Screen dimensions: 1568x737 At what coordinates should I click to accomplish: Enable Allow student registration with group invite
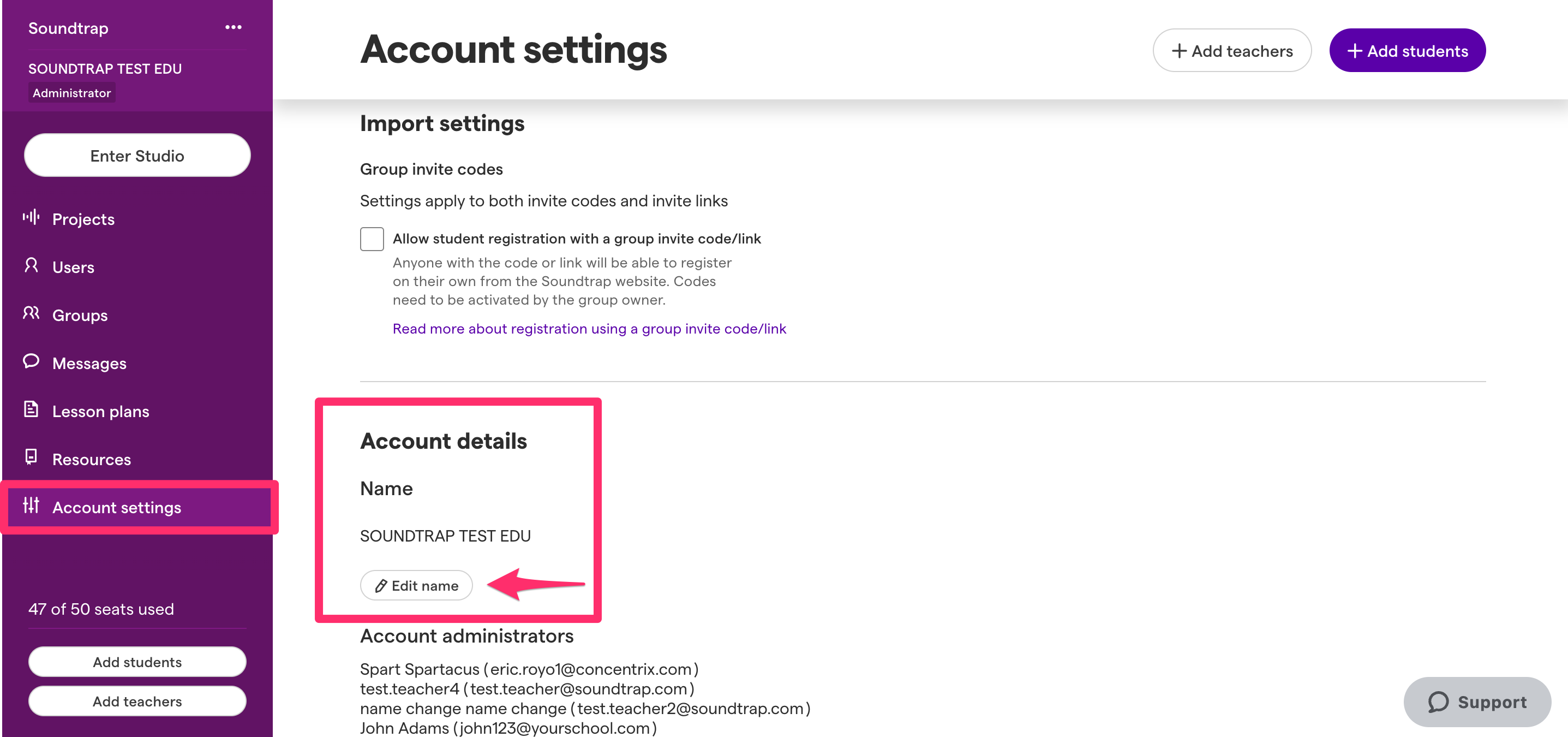371,237
